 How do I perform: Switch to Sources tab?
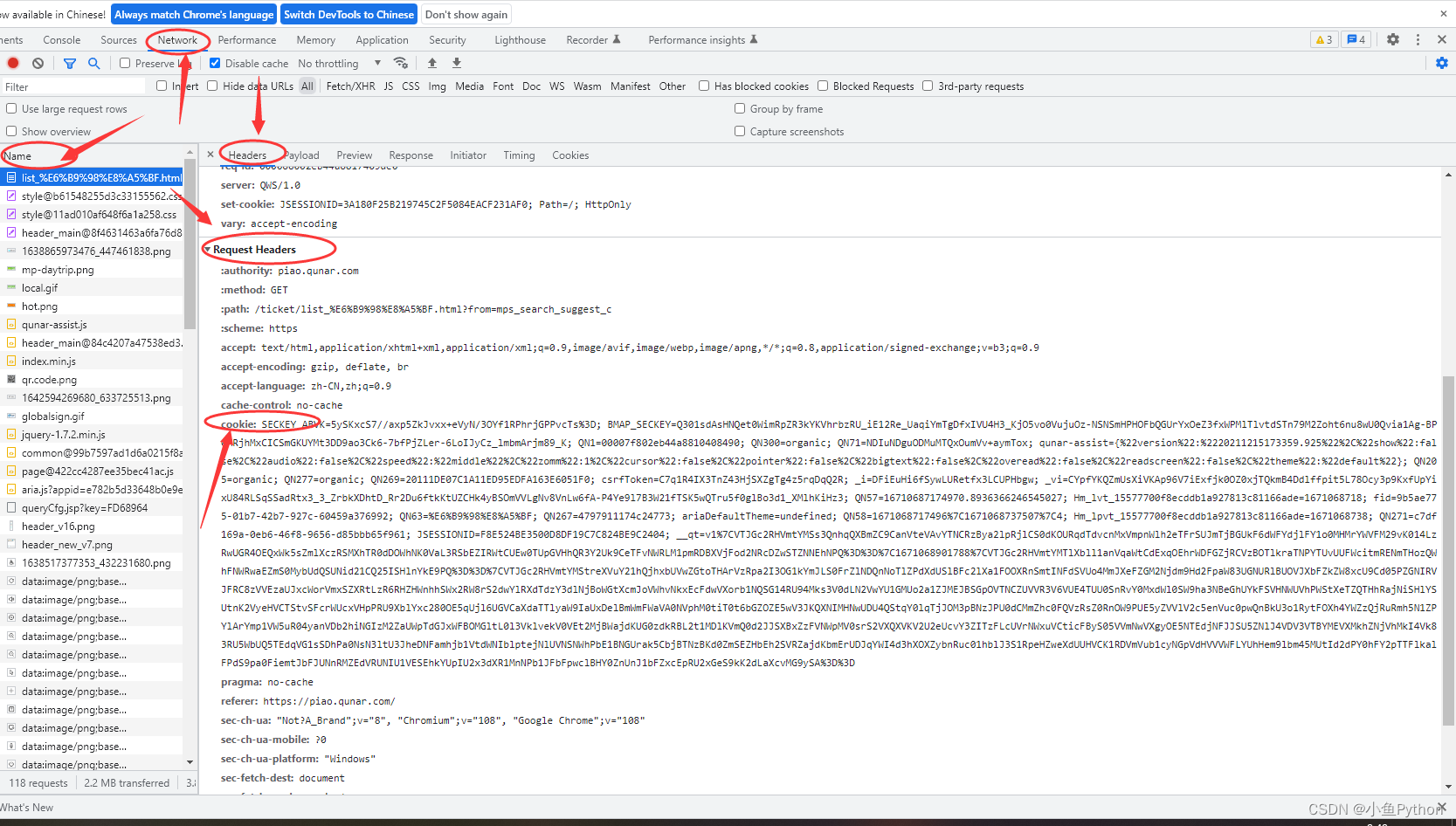click(x=119, y=39)
